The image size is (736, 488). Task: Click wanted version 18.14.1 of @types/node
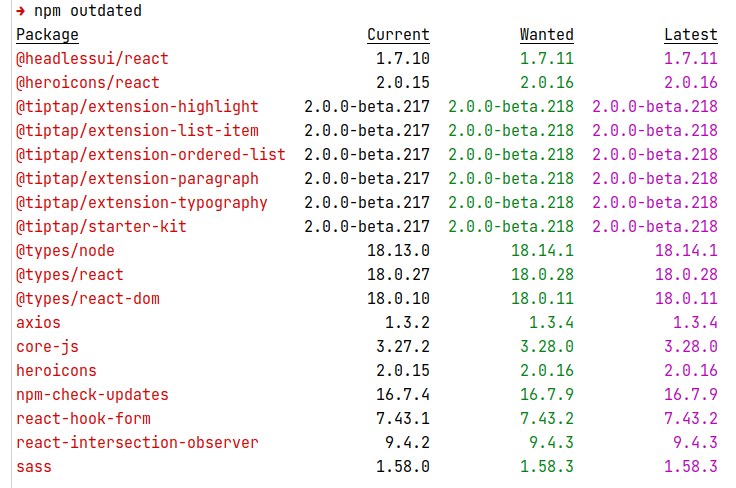point(542,251)
